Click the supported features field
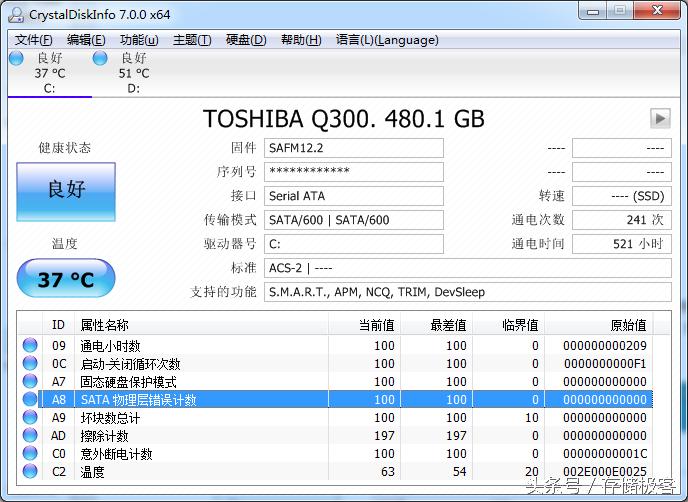 pos(468,292)
